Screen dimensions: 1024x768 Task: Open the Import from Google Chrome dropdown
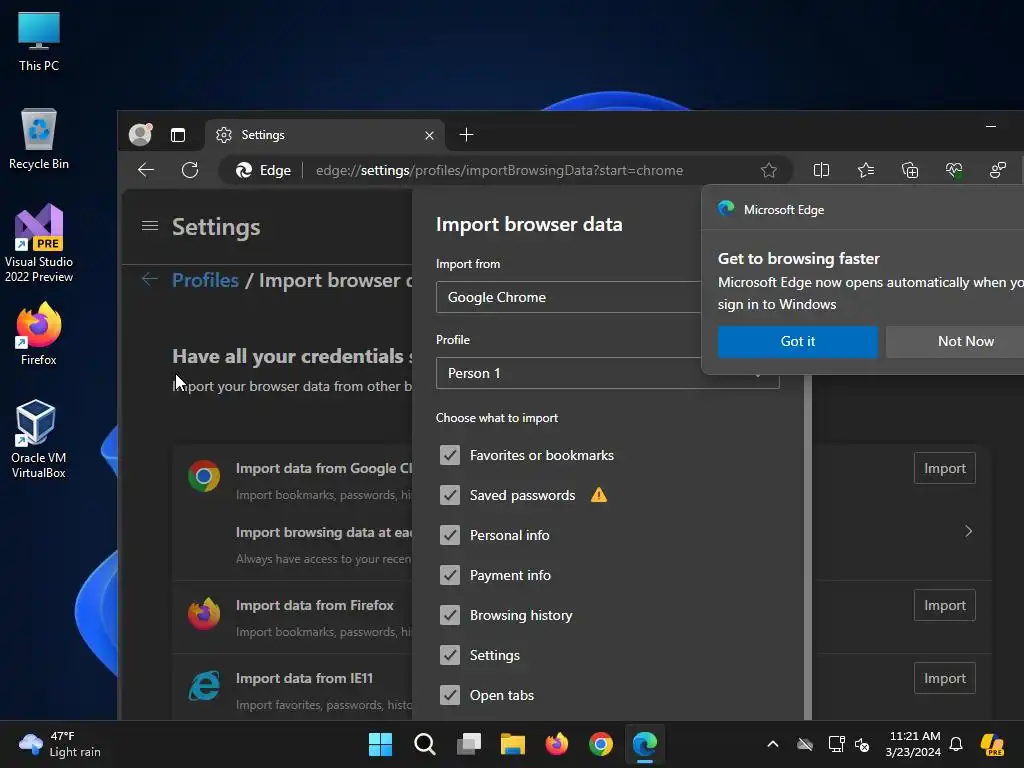tap(569, 297)
